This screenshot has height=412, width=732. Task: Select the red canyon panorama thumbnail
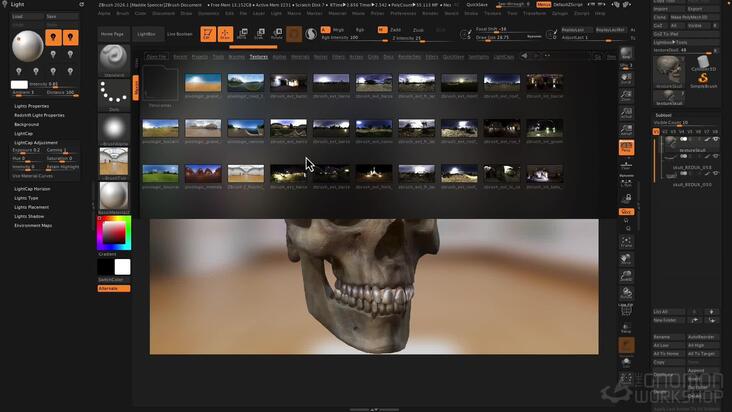point(203,174)
